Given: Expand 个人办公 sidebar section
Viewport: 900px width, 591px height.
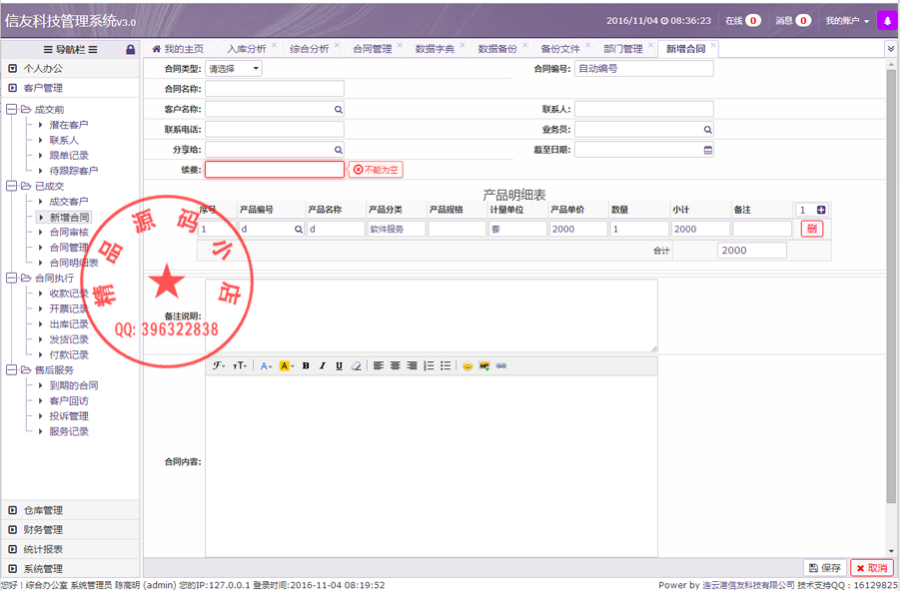Looking at the screenshot, I should click(x=70, y=68).
